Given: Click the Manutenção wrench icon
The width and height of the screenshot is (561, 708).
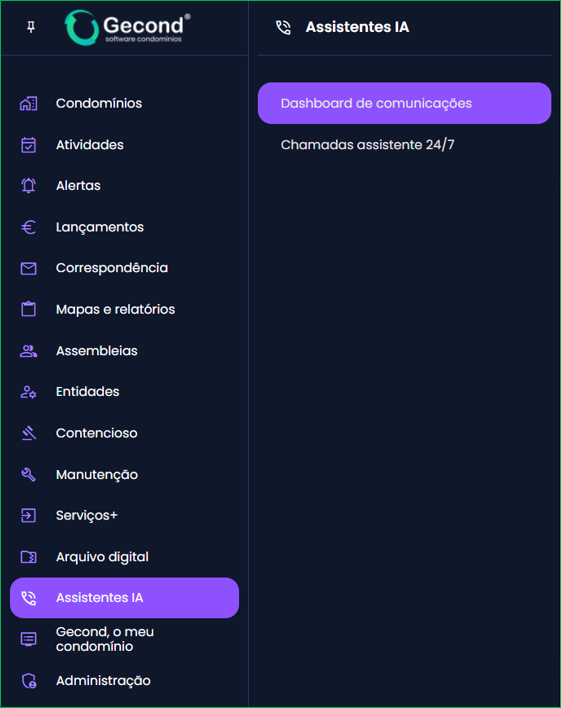Looking at the screenshot, I should tap(28, 475).
